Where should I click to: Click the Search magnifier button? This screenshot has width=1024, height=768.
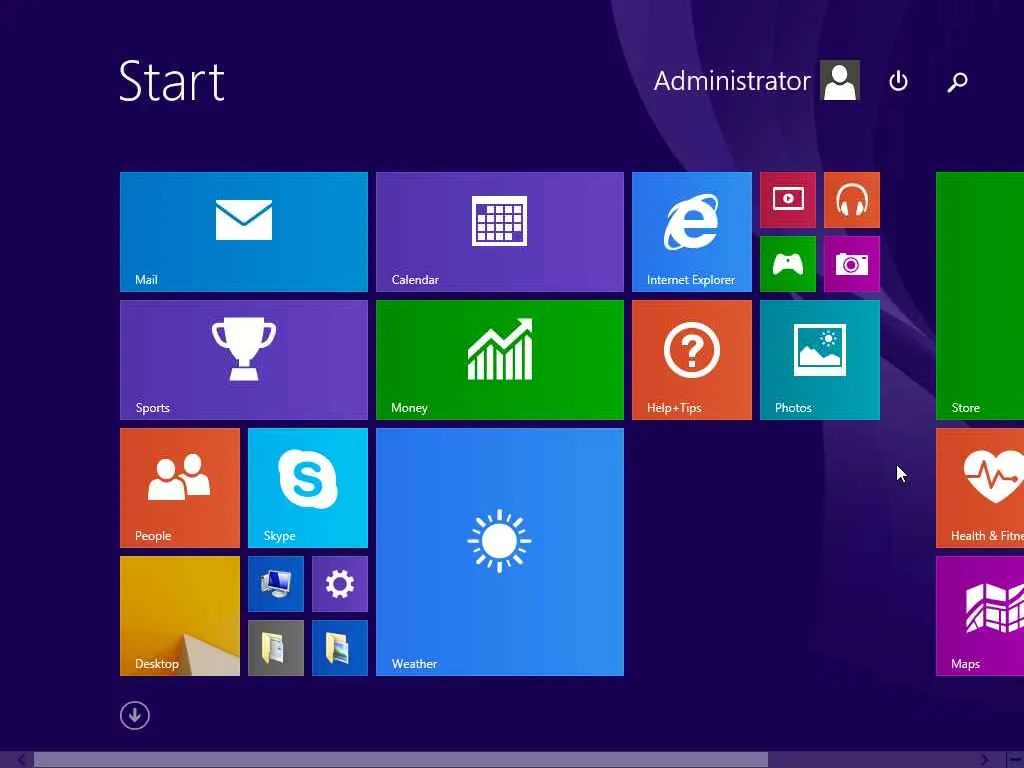957,81
